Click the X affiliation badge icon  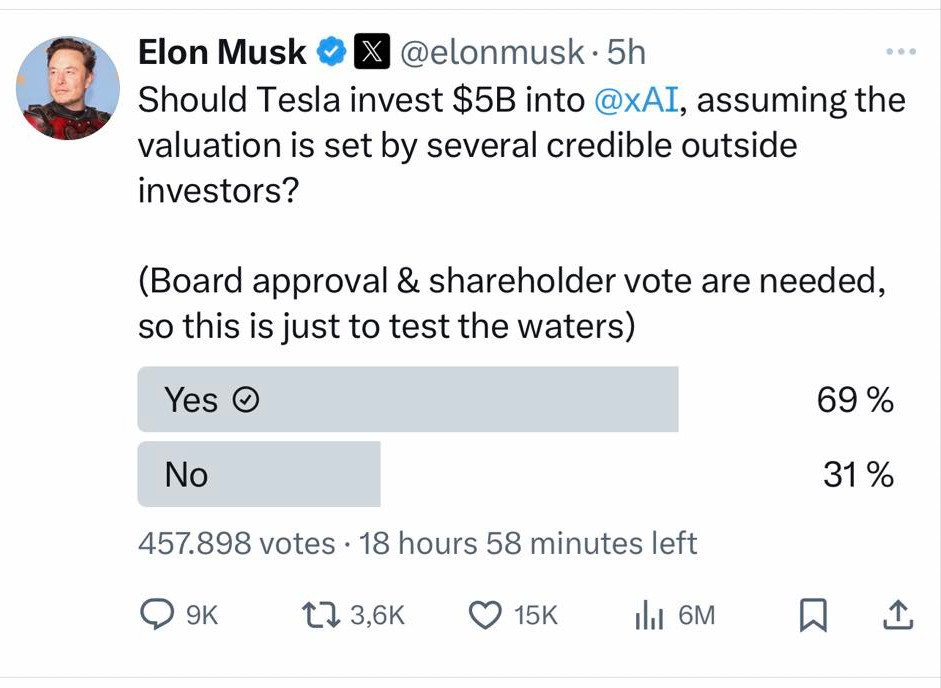click(371, 52)
